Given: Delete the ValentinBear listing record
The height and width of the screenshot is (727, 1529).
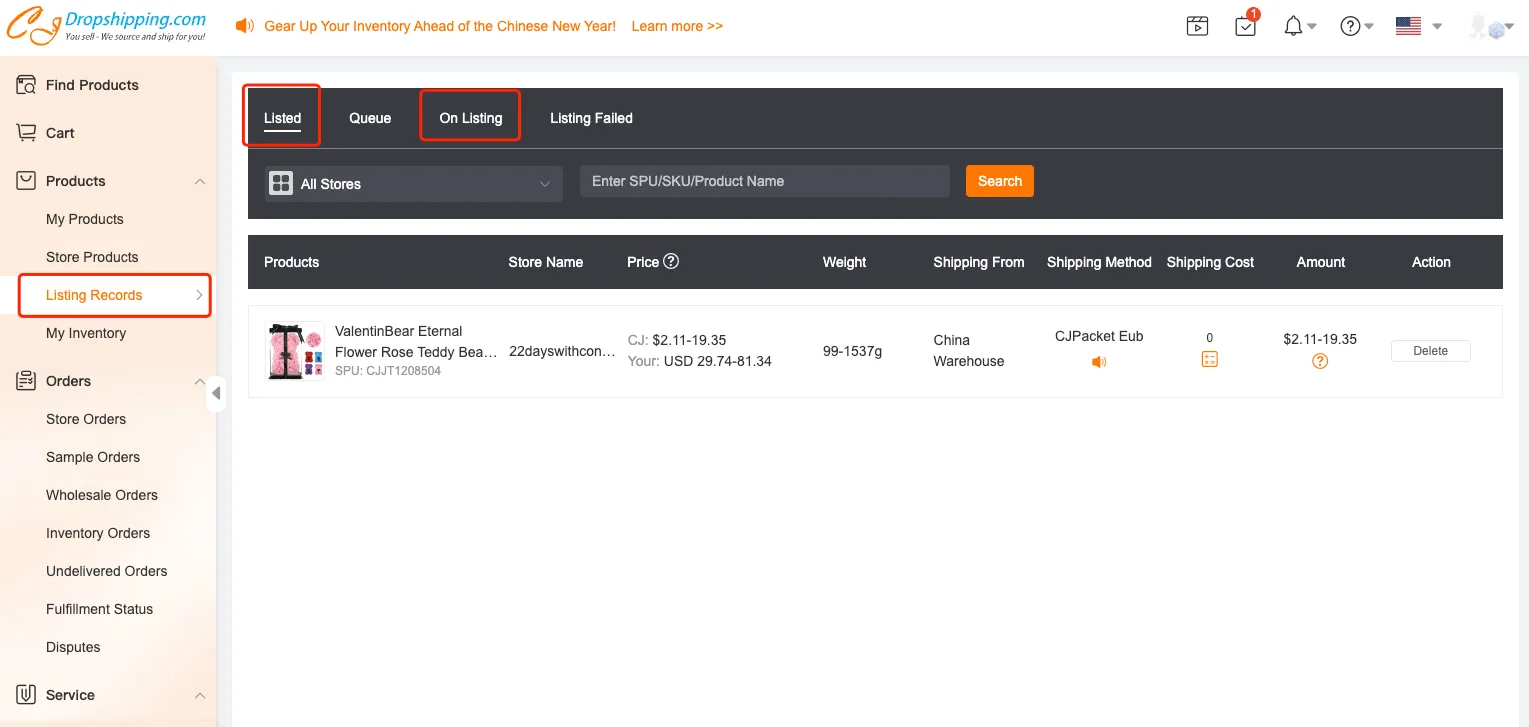Looking at the screenshot, I should [x=1430, y=351].
